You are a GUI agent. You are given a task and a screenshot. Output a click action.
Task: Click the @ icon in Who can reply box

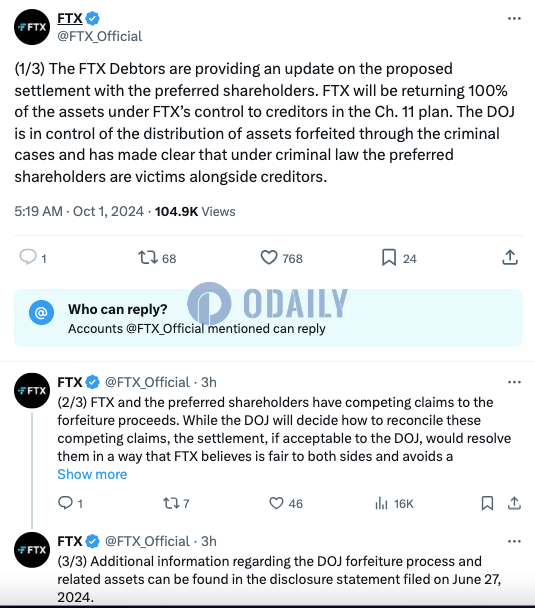41,312
